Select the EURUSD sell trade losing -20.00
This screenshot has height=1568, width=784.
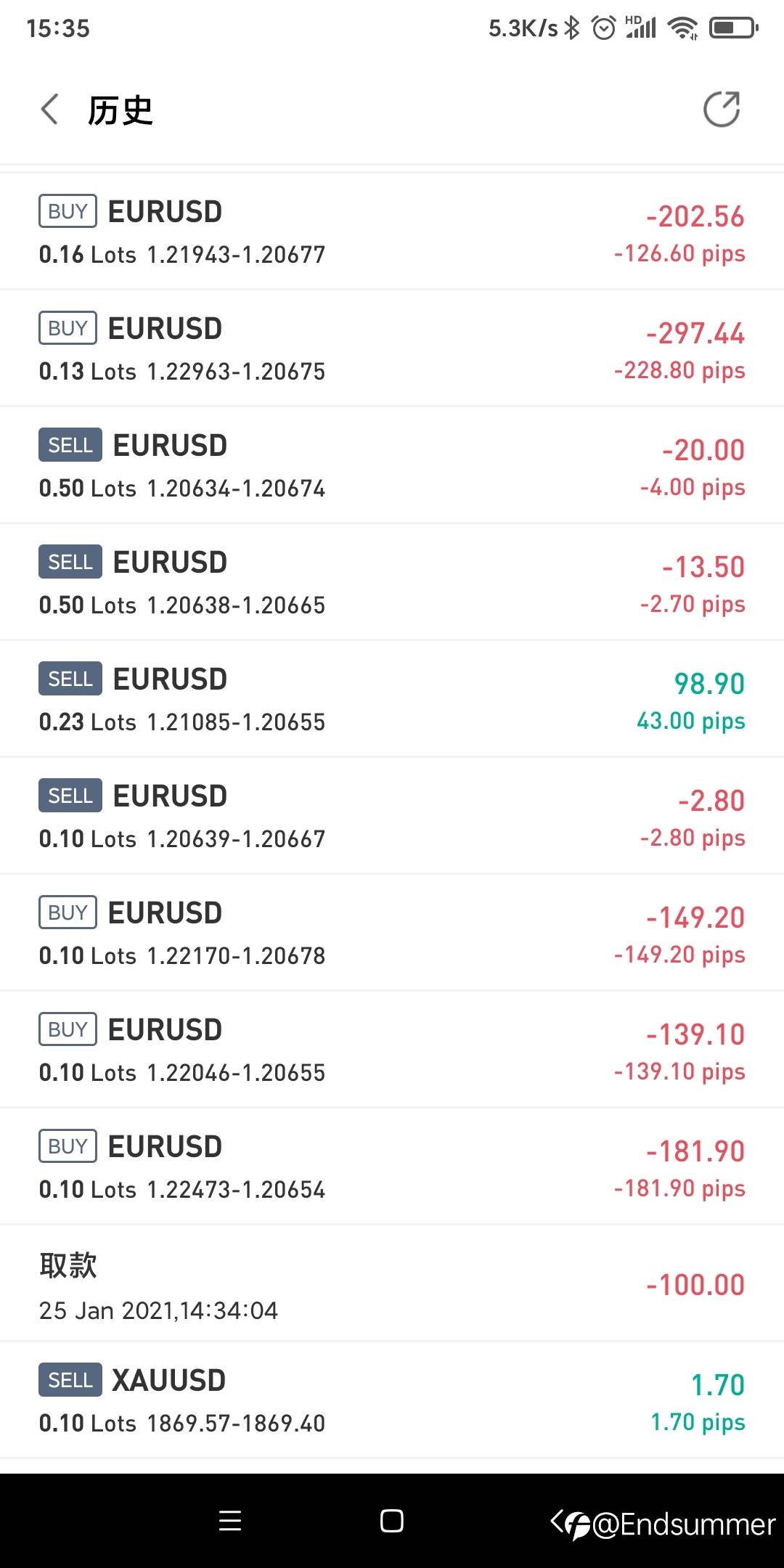click(392, 466)
